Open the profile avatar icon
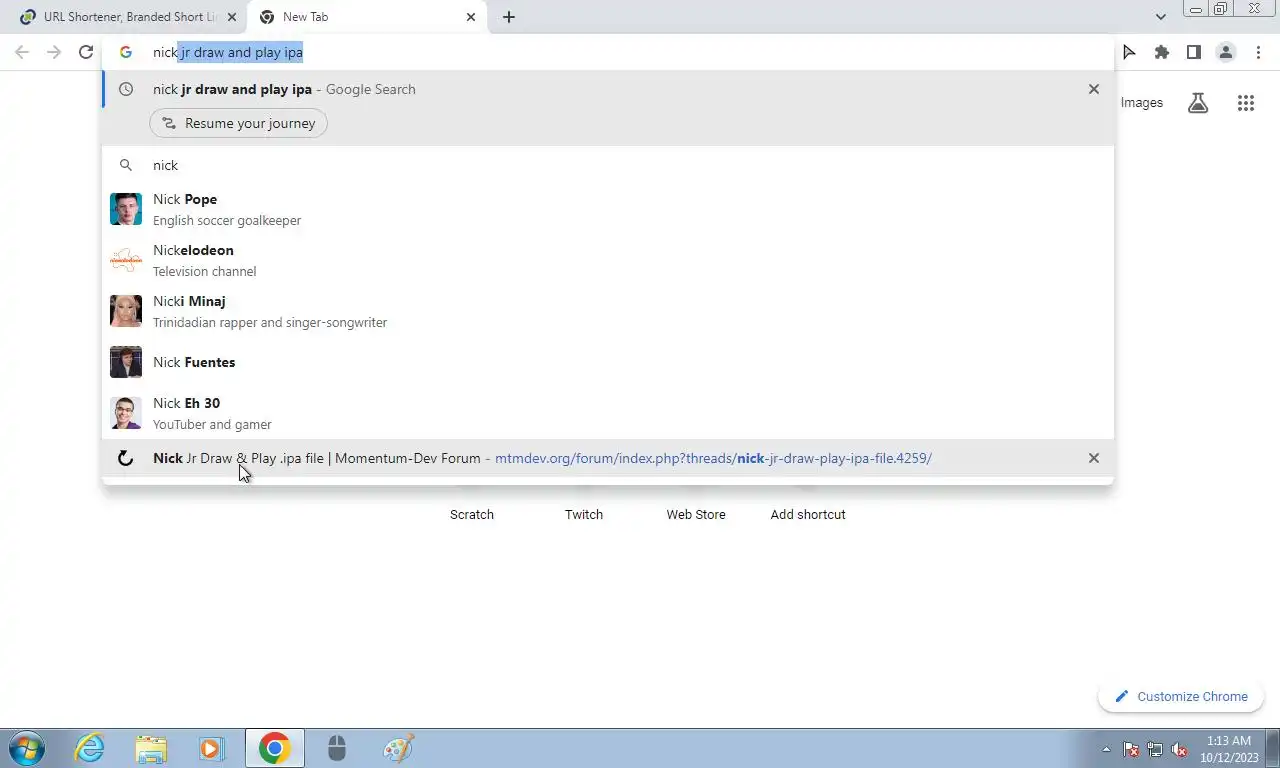Viewport: 1280px width, 768px height. point(1225,52)
